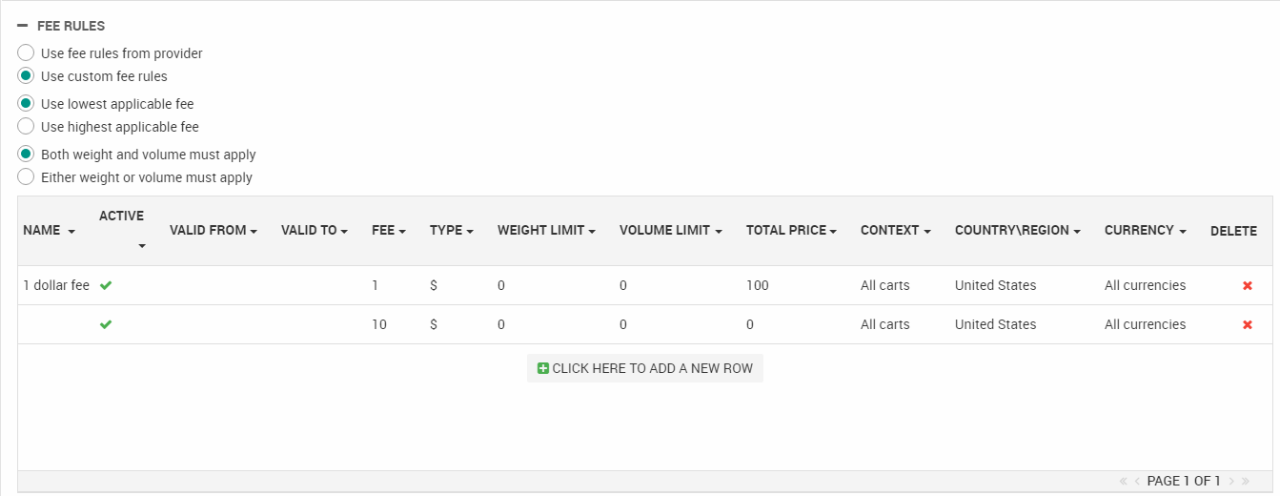Screen dimensions: 1280x496
Task: Choose Either weight or volume must apply
Action: (x=26, y=177)
